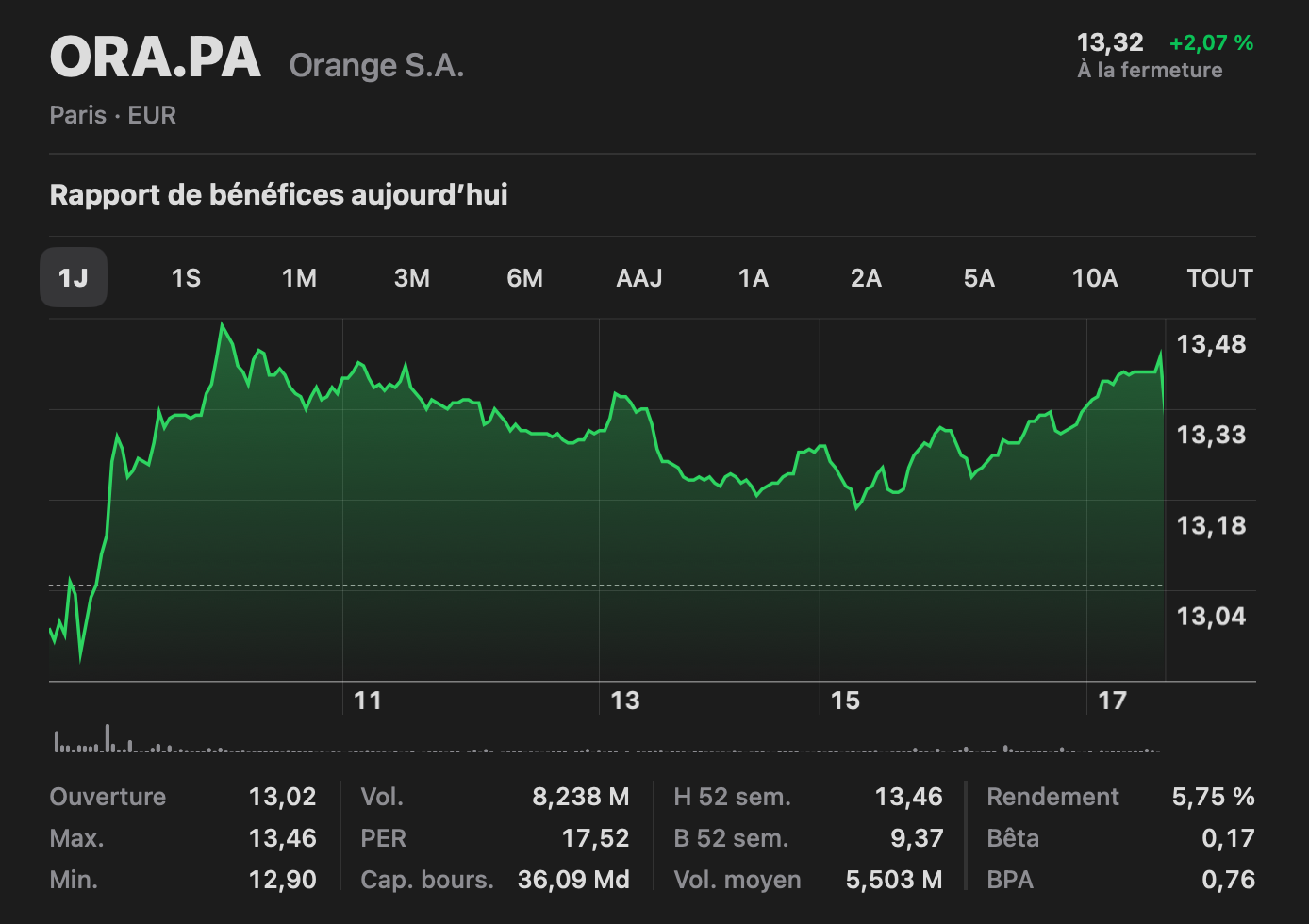
Task: Toggle the +2,07 % change value
Action: tap(1212, 42)
